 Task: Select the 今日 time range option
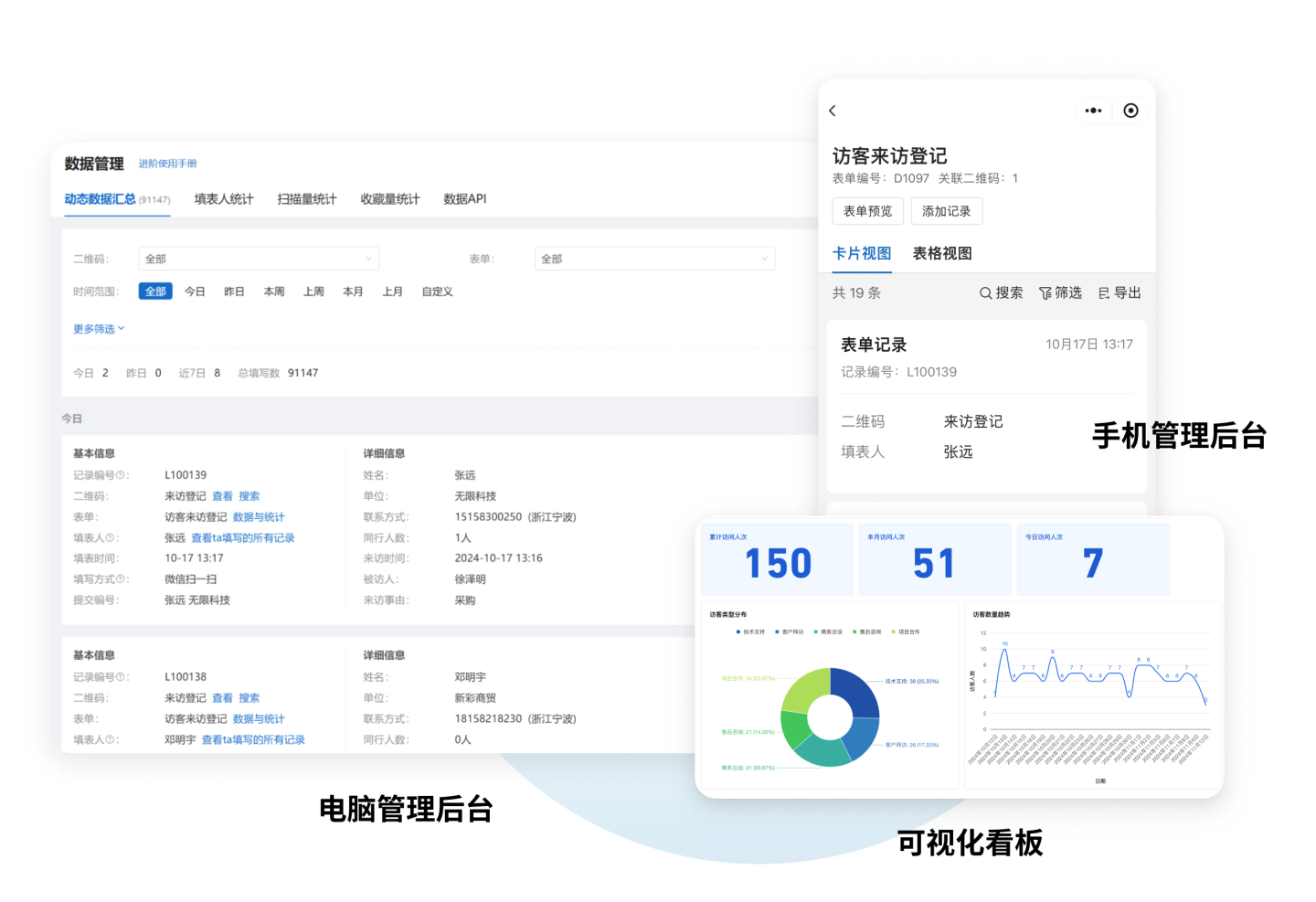(194, 292)
